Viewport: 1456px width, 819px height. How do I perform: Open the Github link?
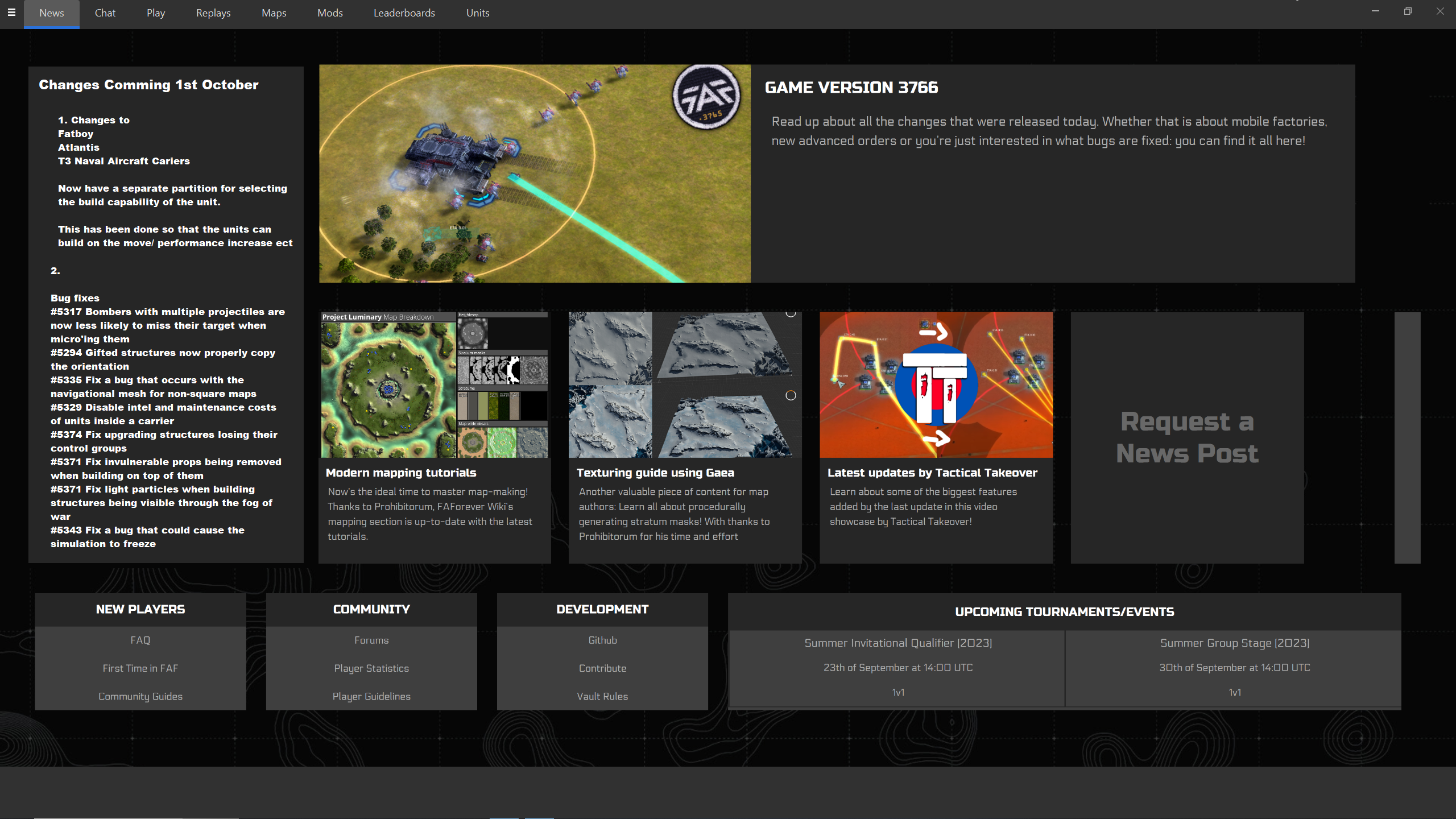click(602, 640)
